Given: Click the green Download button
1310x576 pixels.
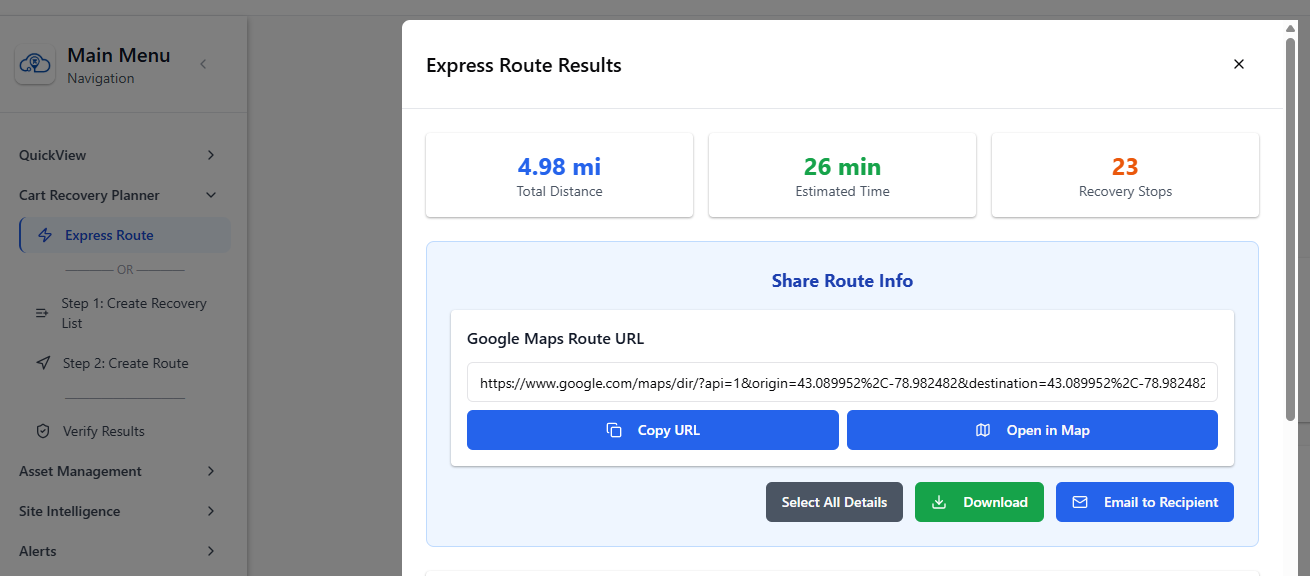Looking at the screenshot, I should pyautogui.click(x=979, y=501).
